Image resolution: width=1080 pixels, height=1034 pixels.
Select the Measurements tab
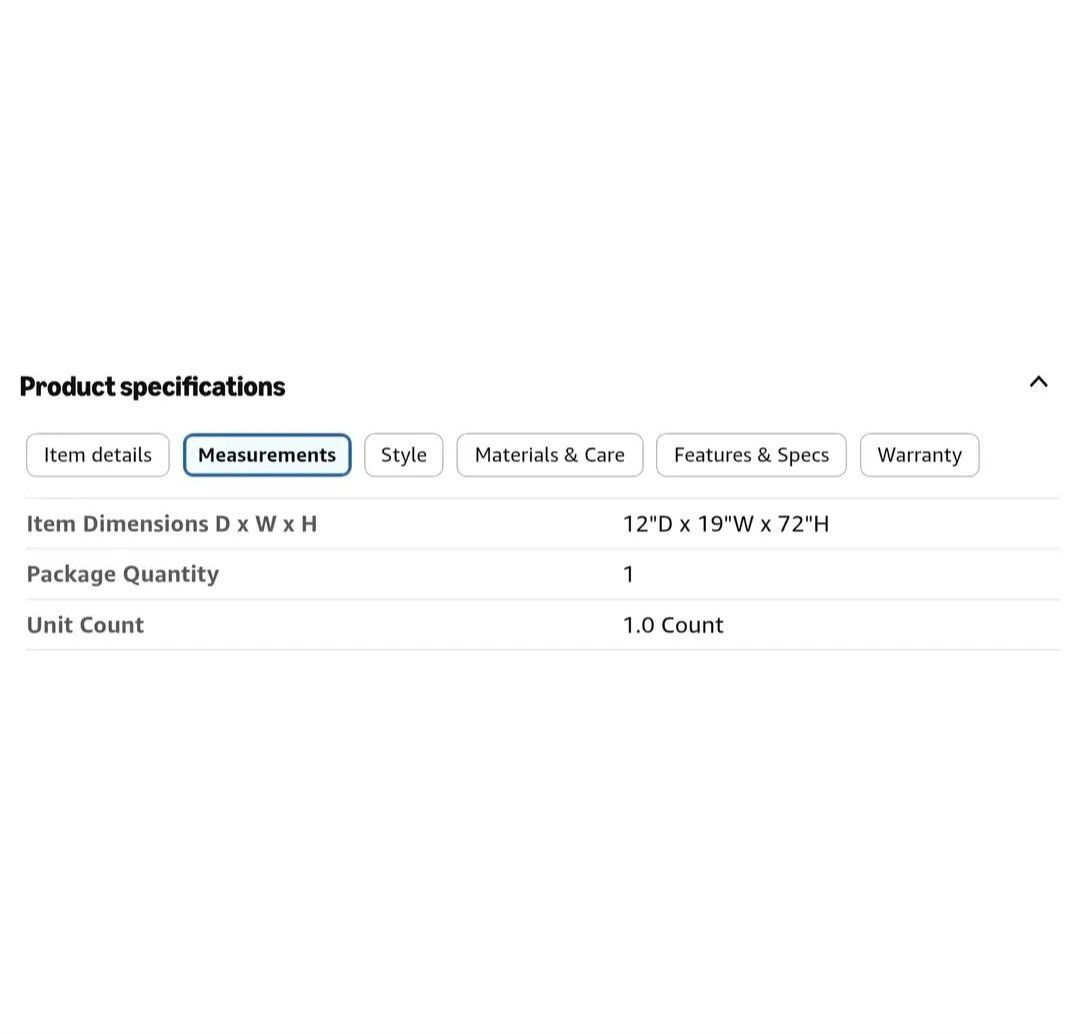[267, 455]
